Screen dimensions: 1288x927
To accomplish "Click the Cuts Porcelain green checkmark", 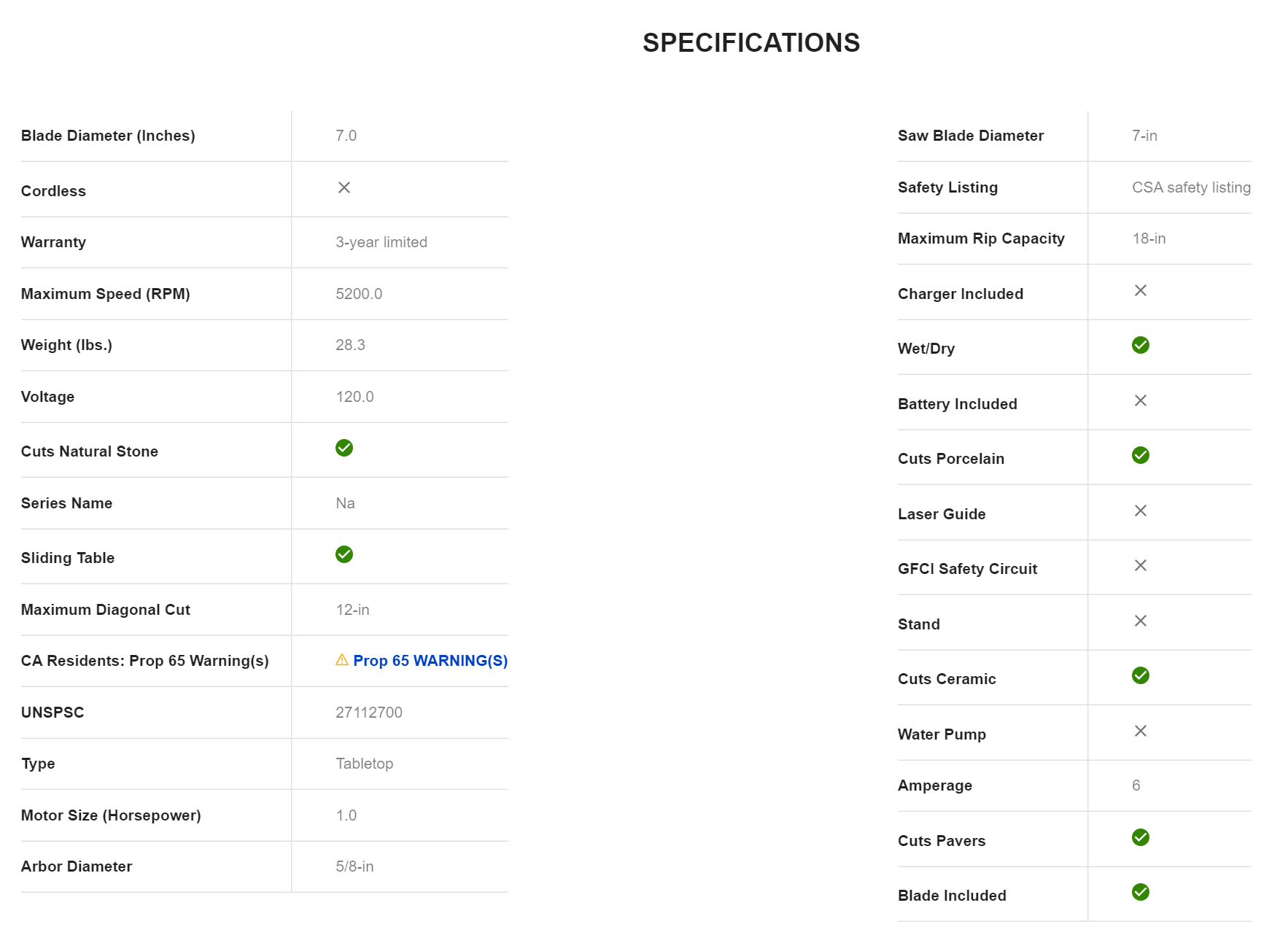I will coord(1141,455).
